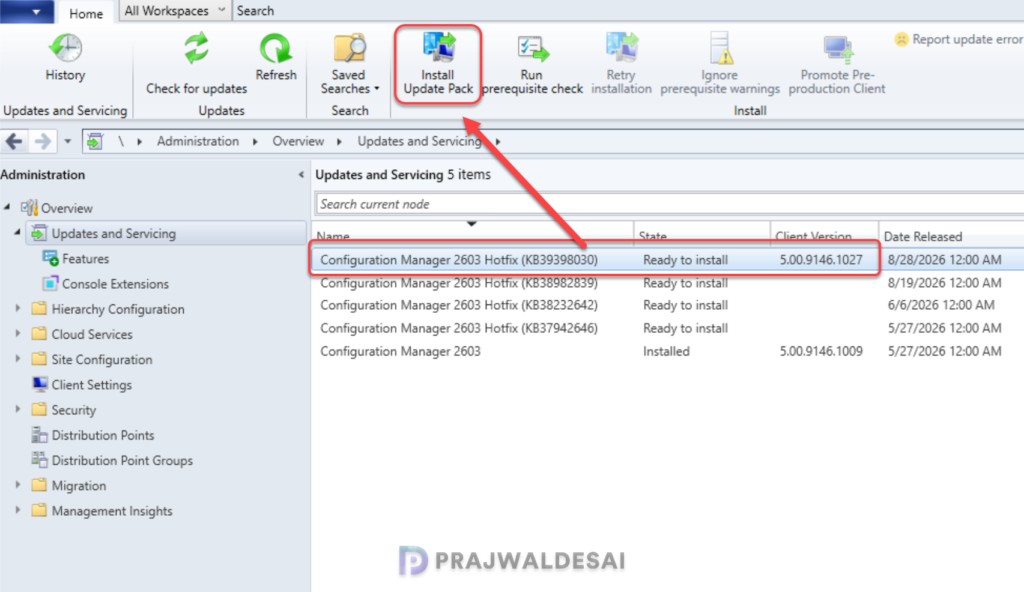Screen dimensions: 1024x592
Task: Click the green Refresh icon
Action: [x=276, y=48]
